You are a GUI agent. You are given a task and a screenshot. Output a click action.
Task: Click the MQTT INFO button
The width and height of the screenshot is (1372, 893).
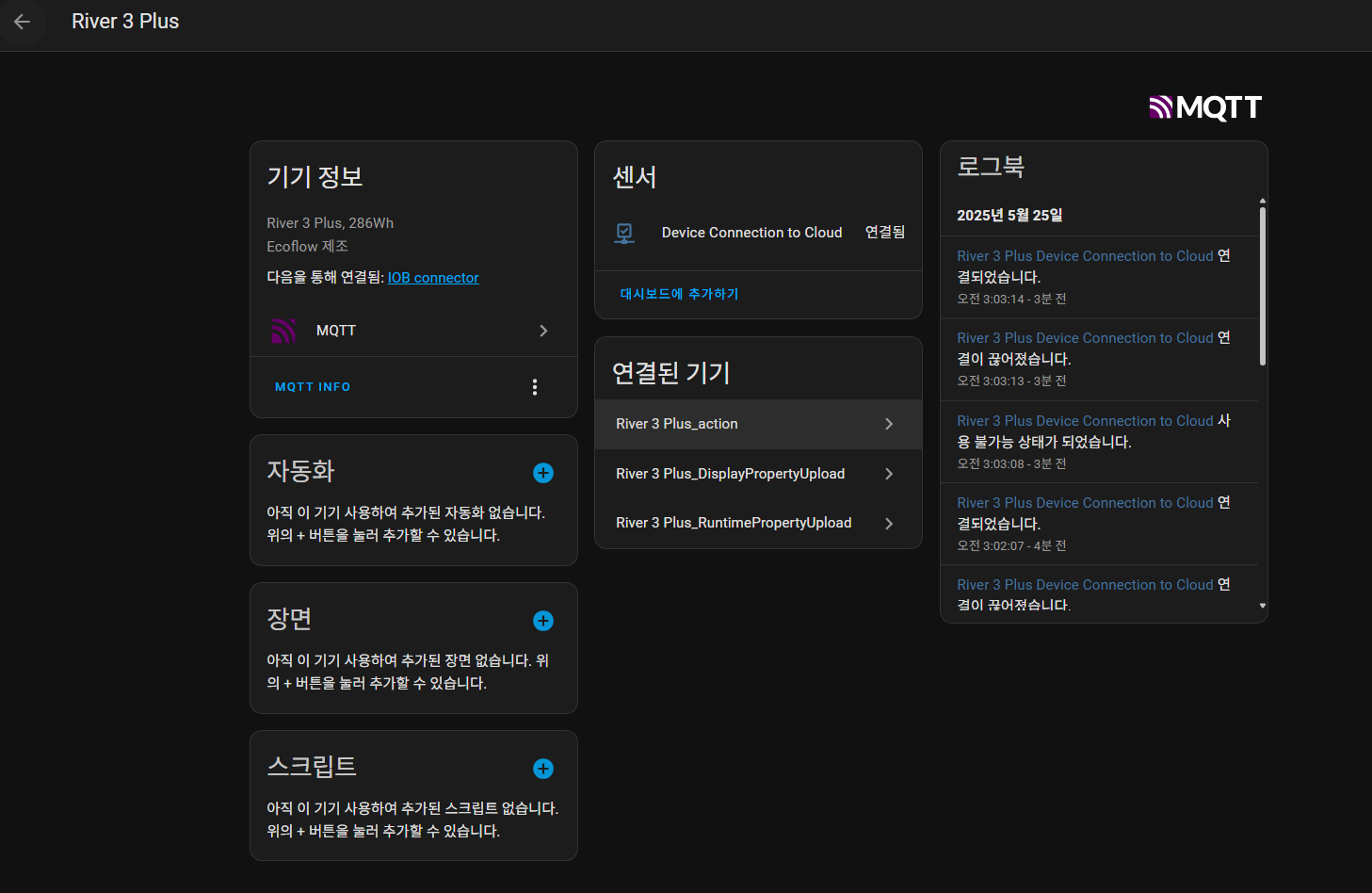point(313,387)
